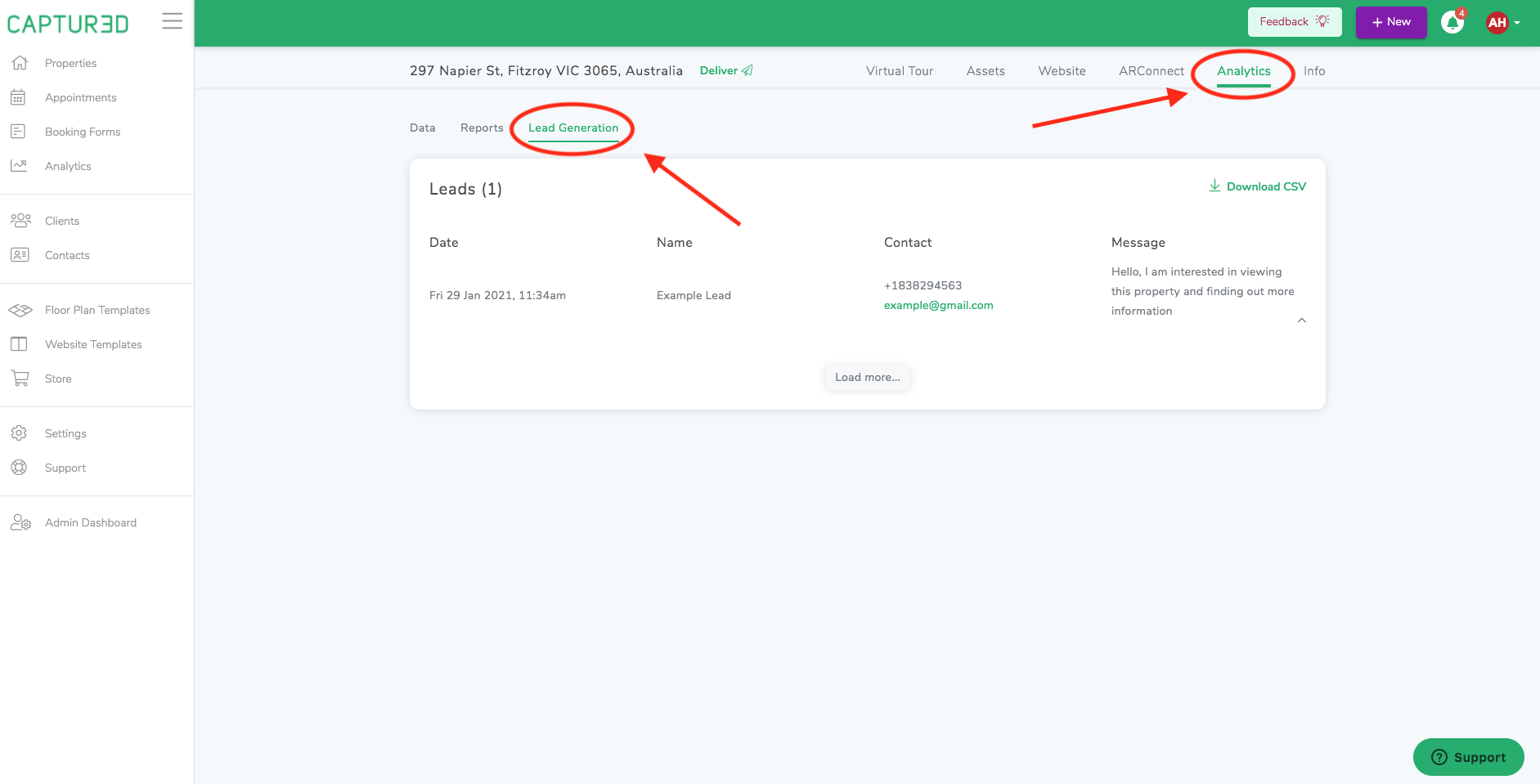Click the sidebar Analytics chart icon
This screenshot has width=1540, height=784.
pyautogui.click(x=19, y=166)
